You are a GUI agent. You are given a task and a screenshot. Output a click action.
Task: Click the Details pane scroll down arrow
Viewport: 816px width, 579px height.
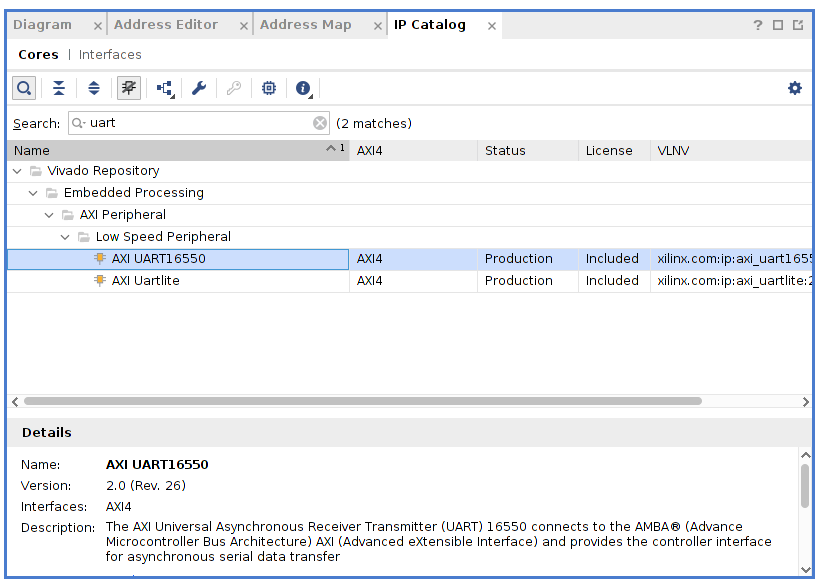click(x=806, y=570)
